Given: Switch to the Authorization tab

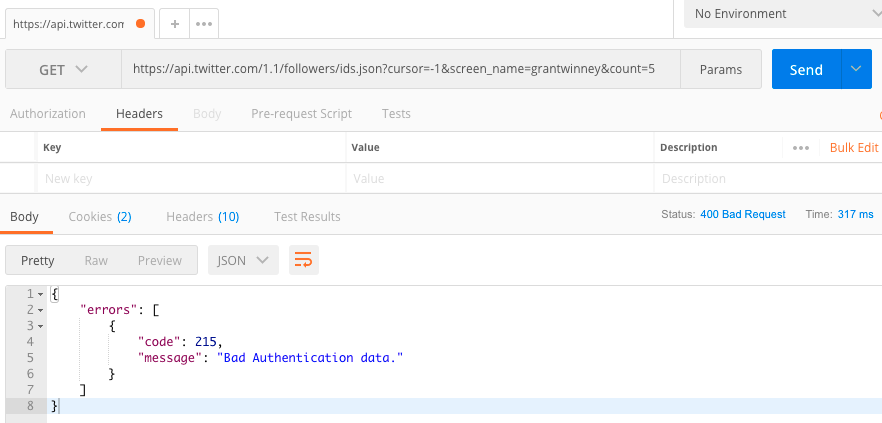Looking at the screenshot, I should point(48,114).
